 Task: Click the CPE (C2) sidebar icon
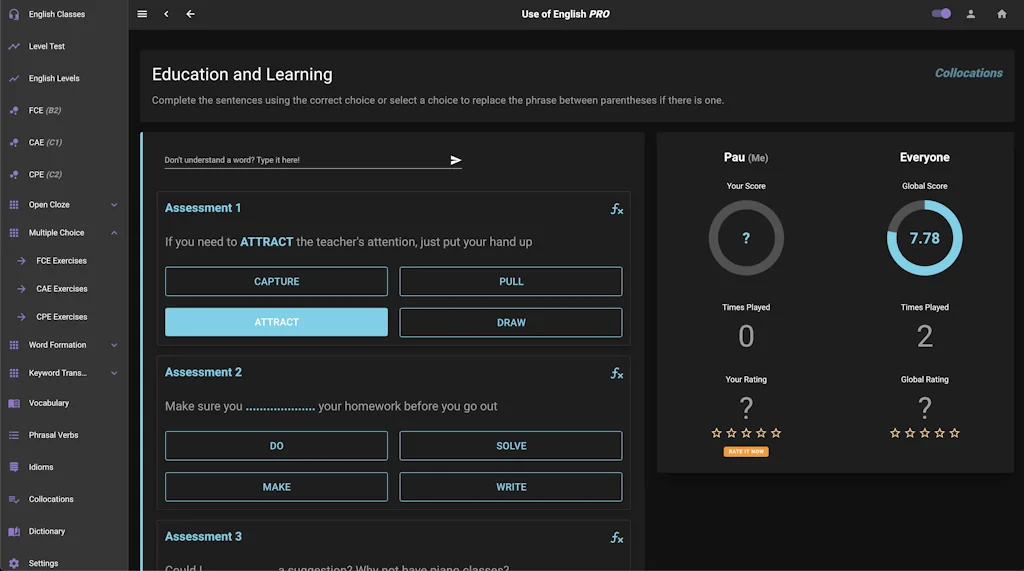[x=14, y=174]
